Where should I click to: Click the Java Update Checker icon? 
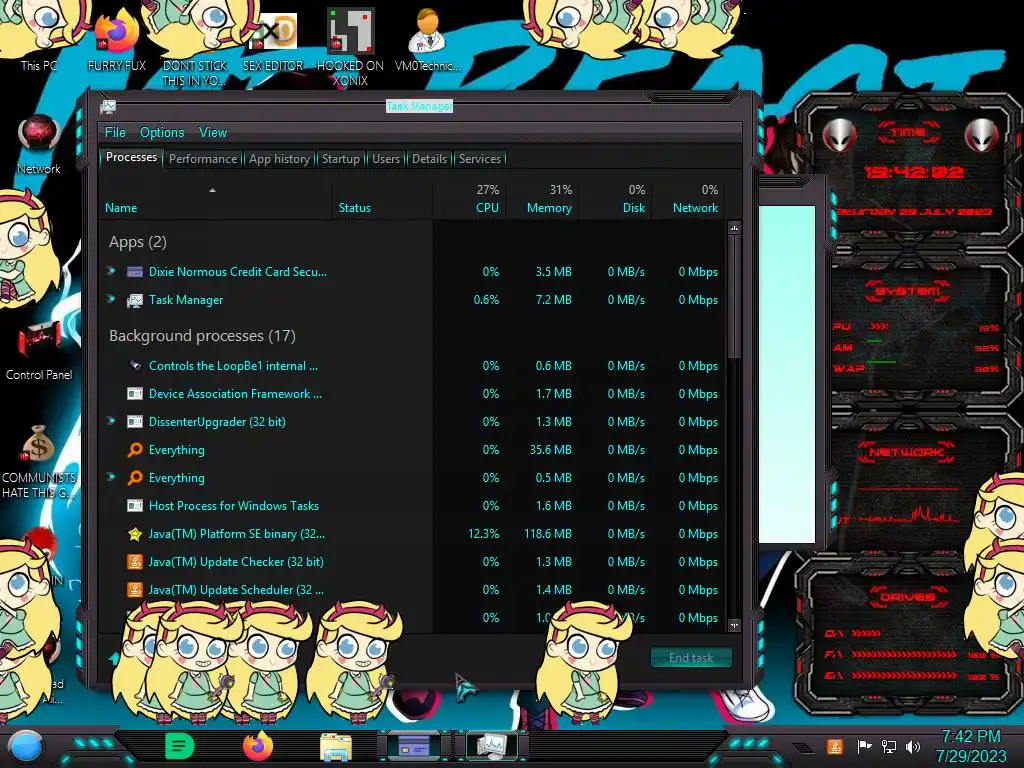pos(135,562)
